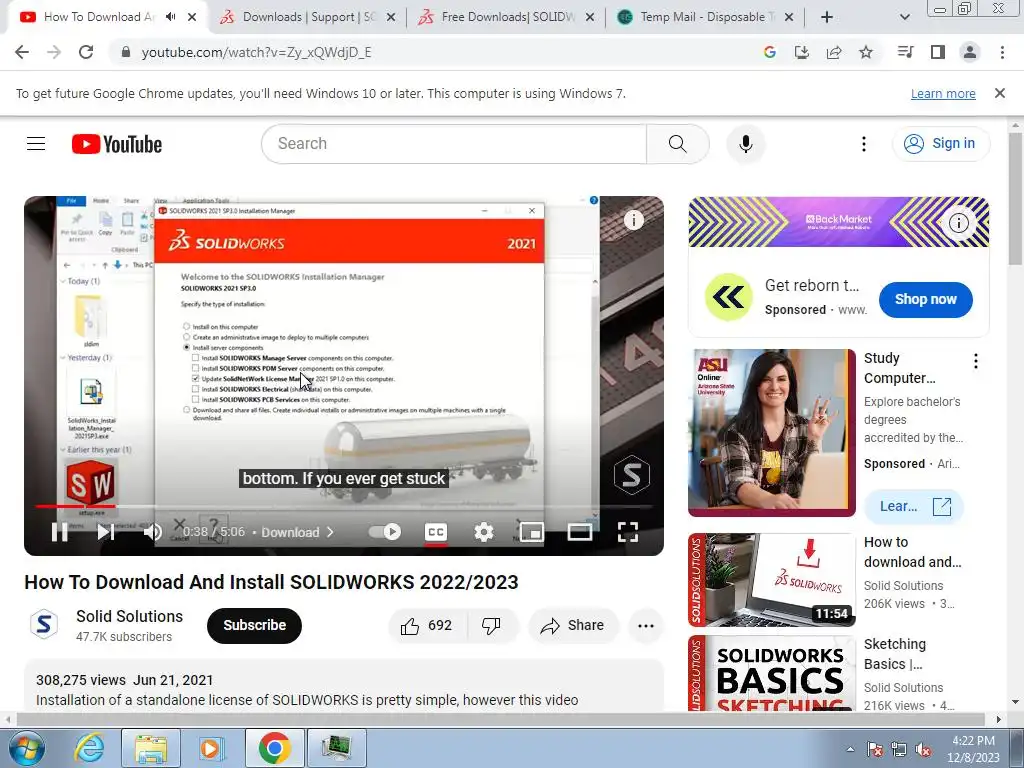Go back in browser history
Screen dimensions: 1024x768
click(x=22, y=52)
